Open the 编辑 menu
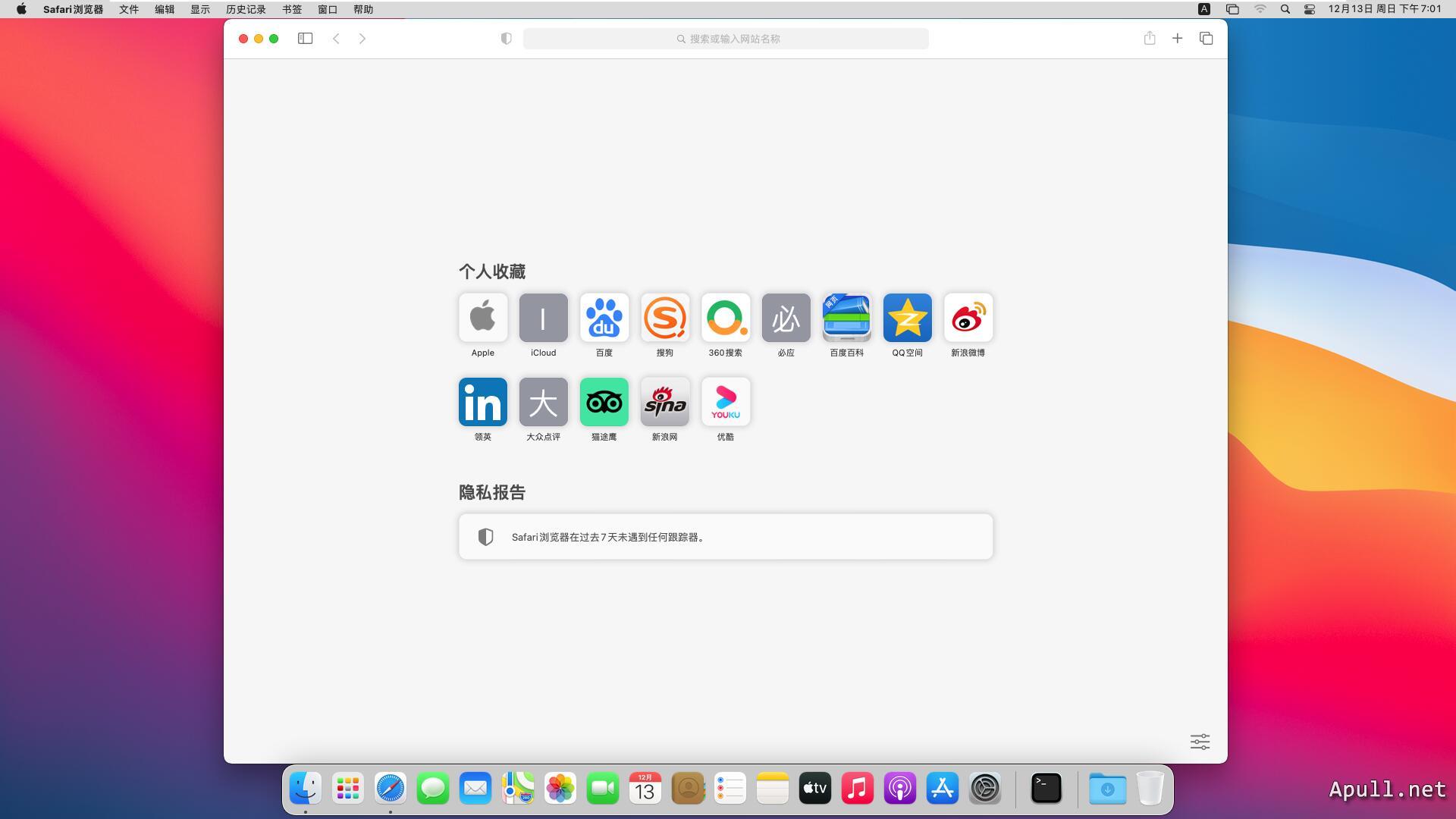 pos(165,9)
